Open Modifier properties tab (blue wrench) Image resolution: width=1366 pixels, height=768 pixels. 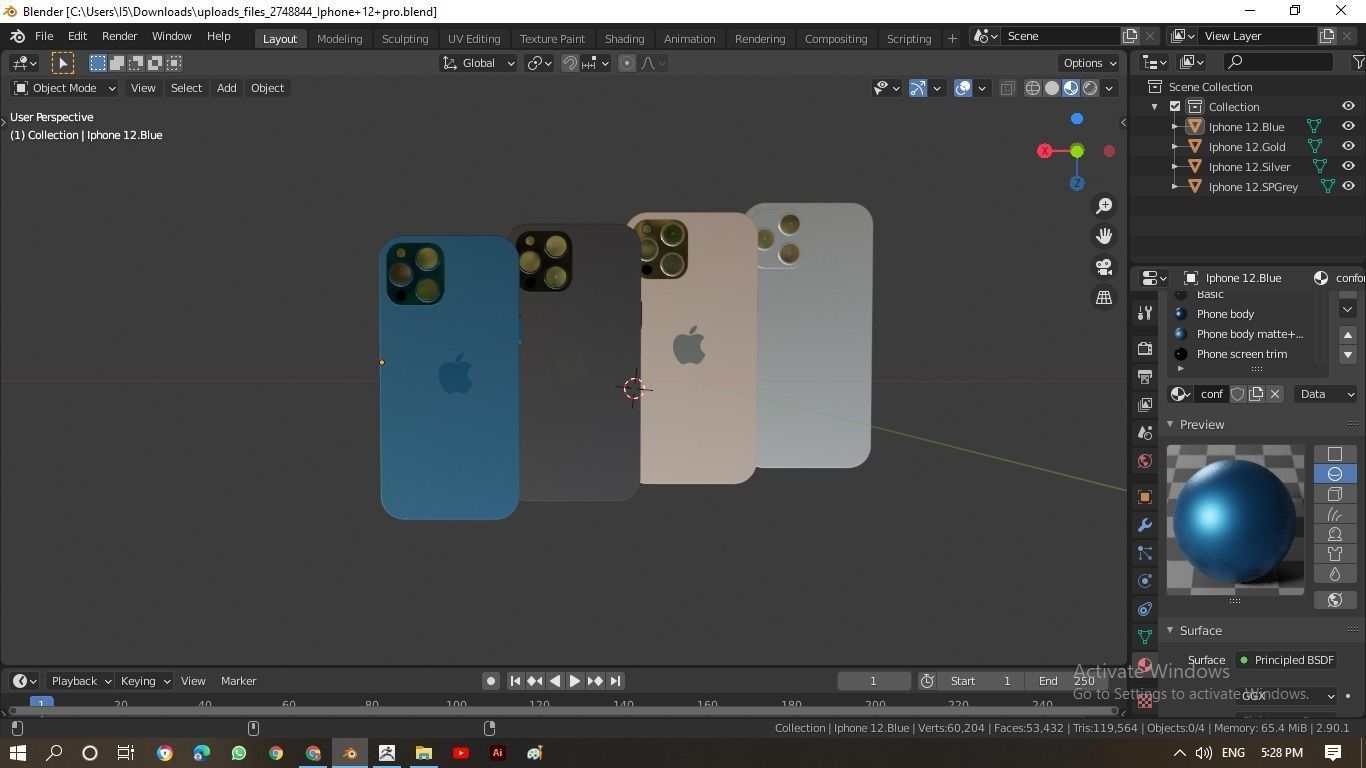pyautogui.click(x=1145, y=525)
